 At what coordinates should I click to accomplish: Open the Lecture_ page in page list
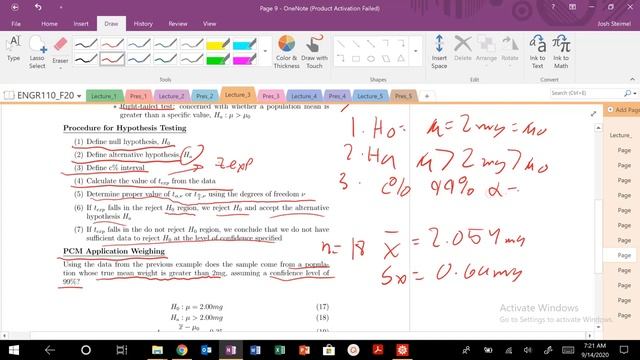pyautogui.click(x=620, y=135)
